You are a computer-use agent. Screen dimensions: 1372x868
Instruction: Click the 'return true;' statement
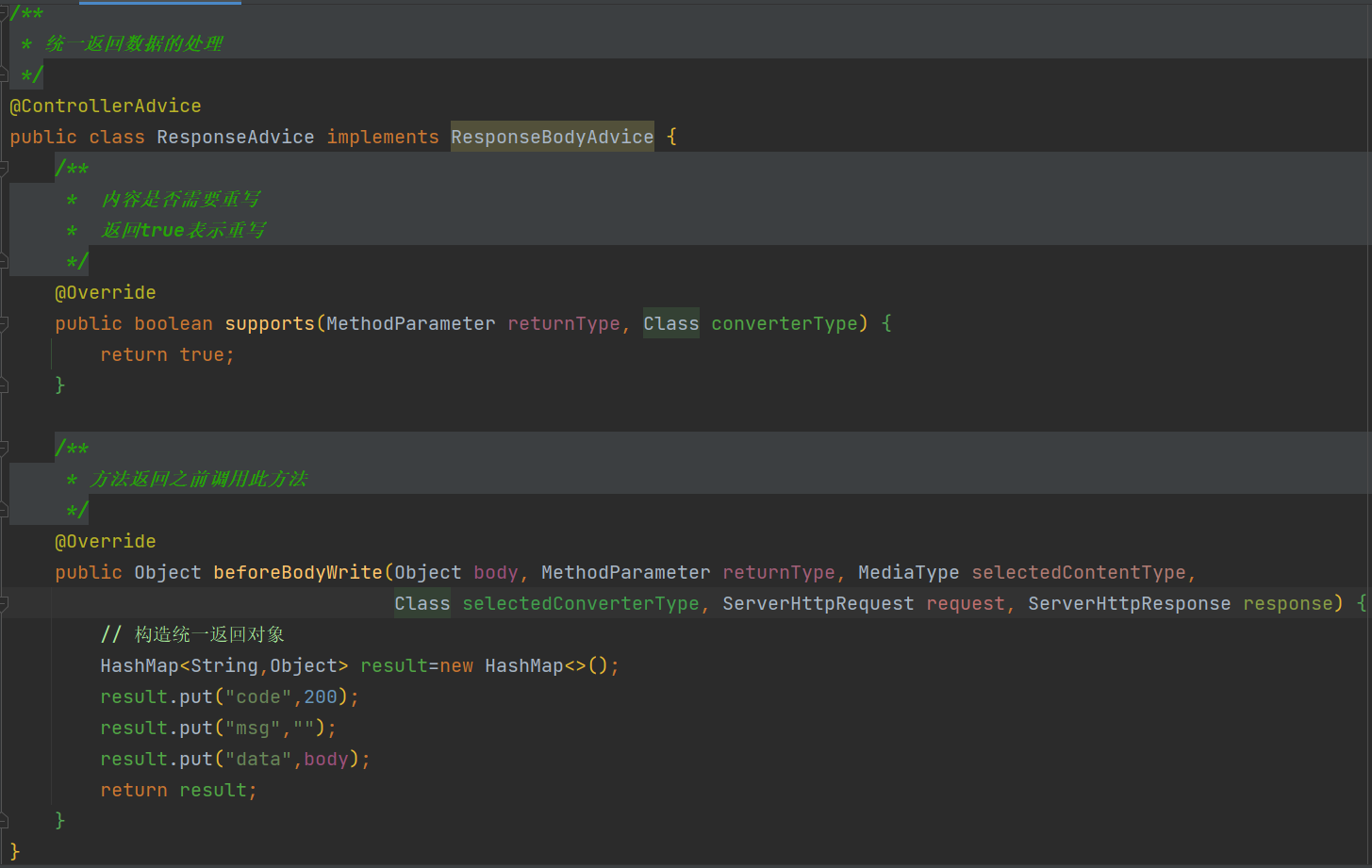tap(168, 354)
